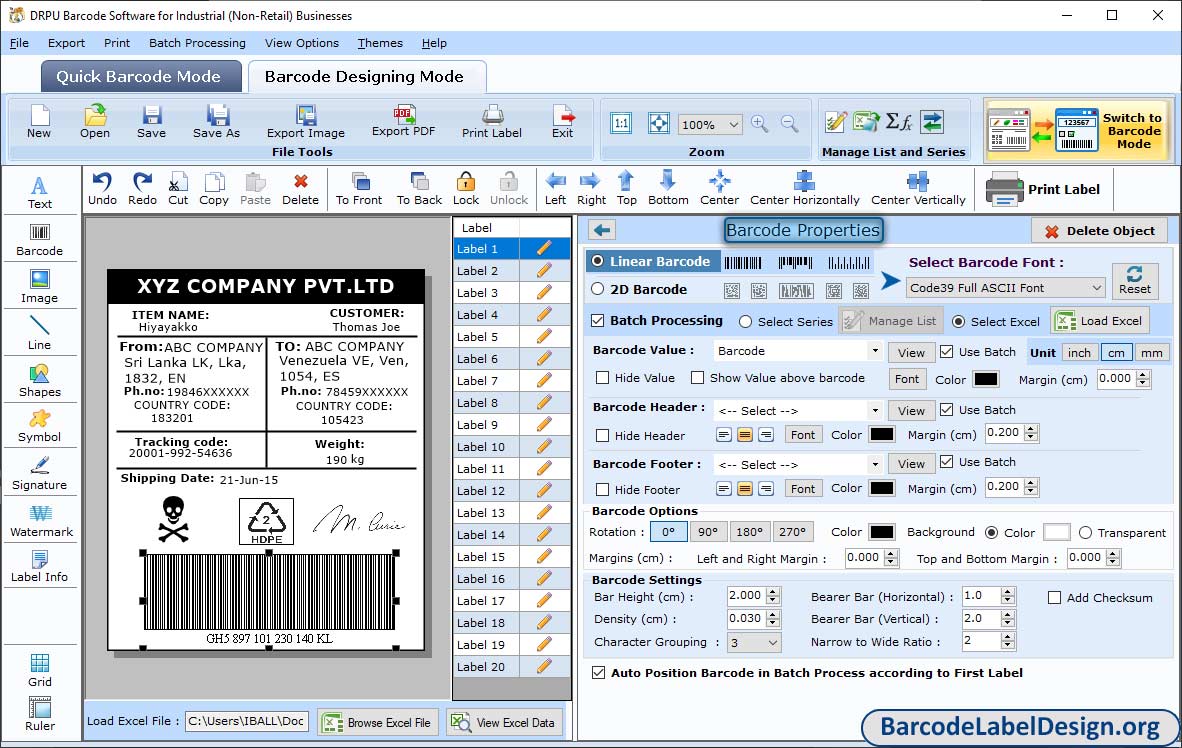Delete the selected object via toolbar
The image size is (1182, 748).
coord(300,189)
